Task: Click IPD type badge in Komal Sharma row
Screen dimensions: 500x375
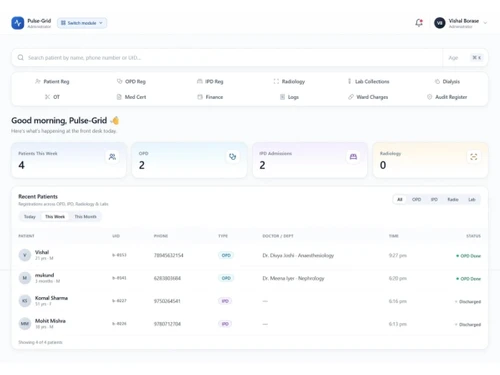Action: click(225, 301)
